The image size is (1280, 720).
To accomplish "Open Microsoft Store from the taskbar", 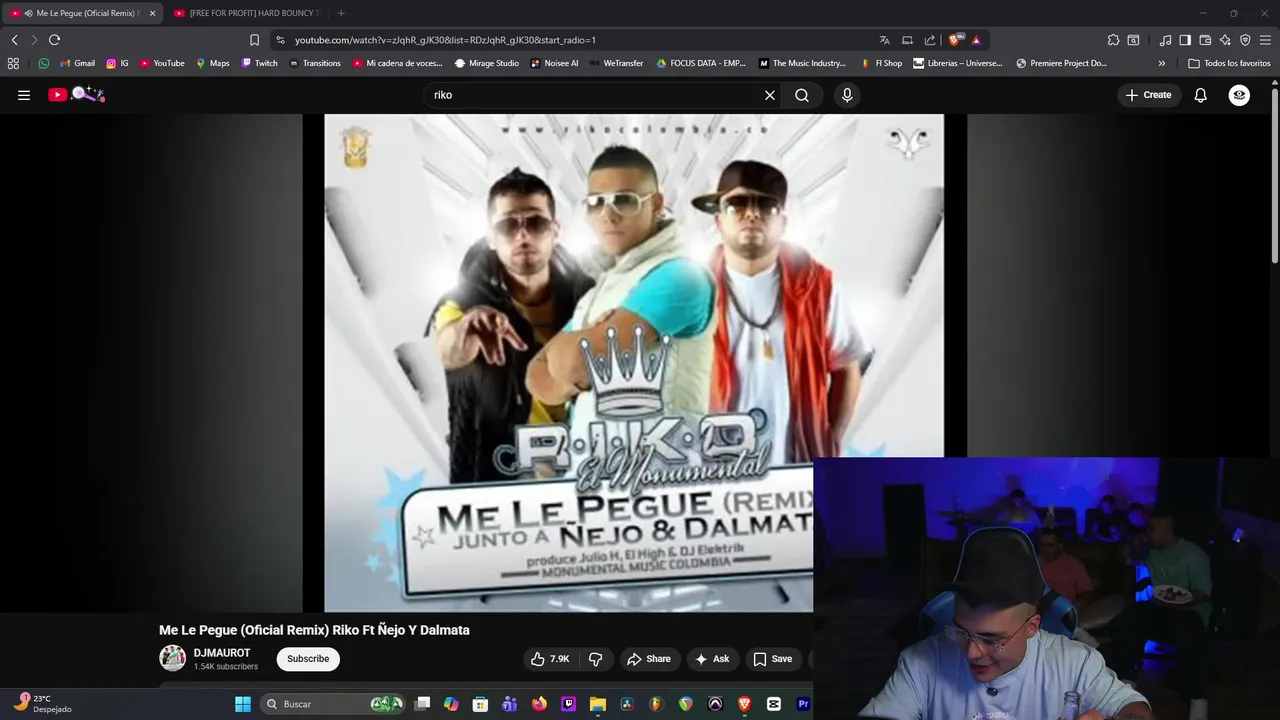I will coord(480,704).
